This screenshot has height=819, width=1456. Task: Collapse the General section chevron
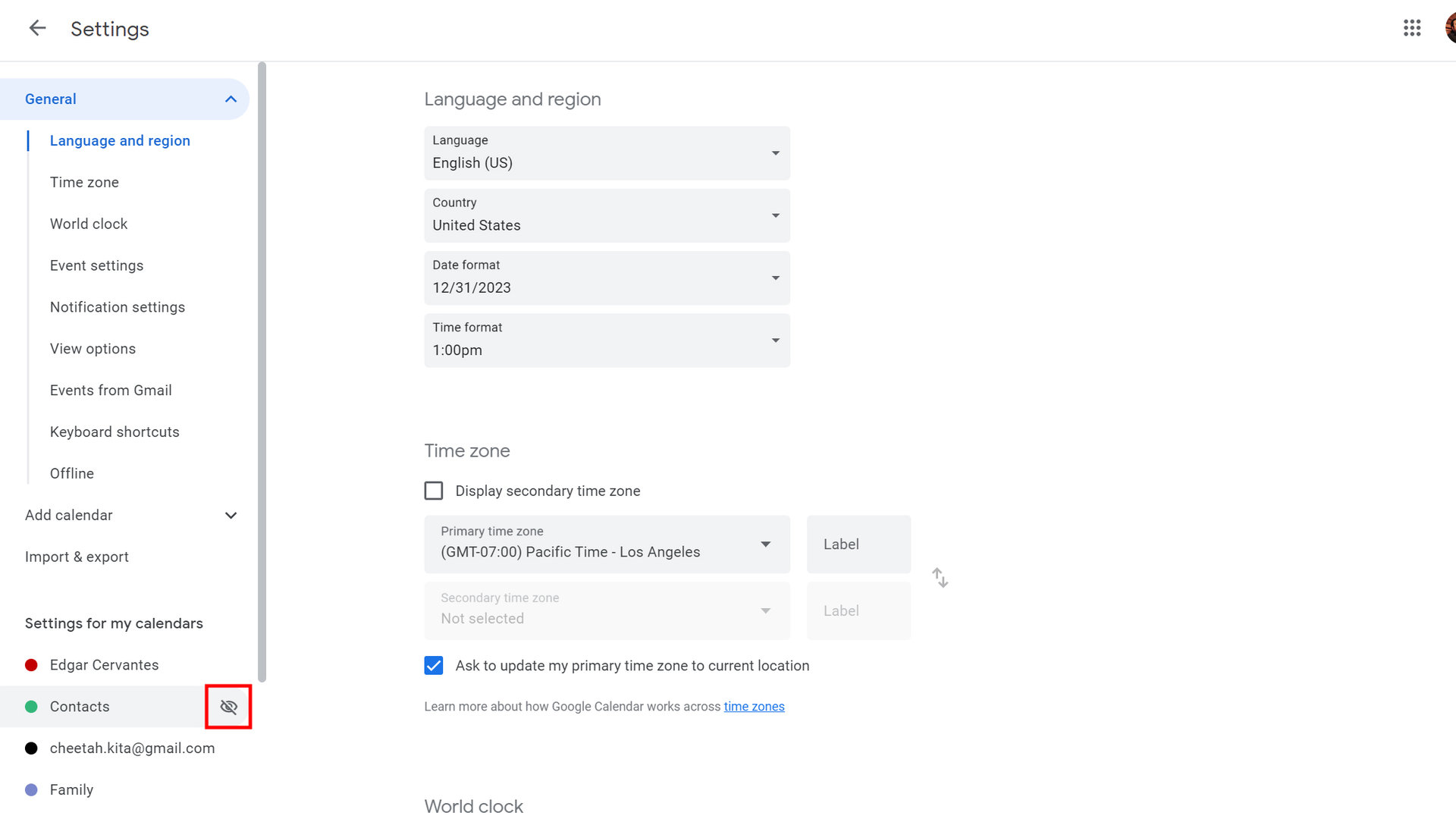231,99
